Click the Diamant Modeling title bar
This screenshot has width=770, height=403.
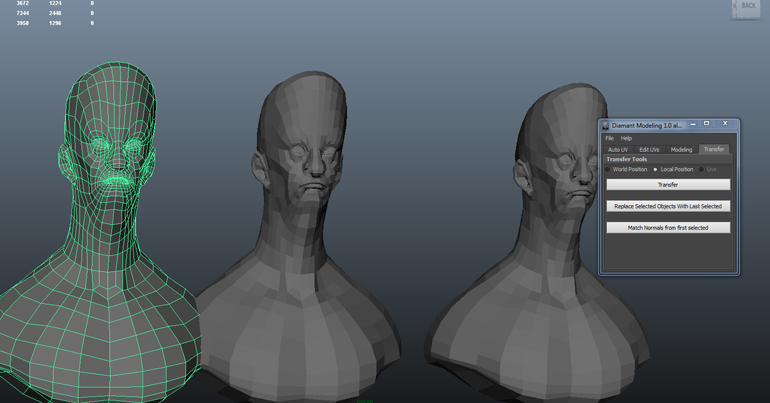point(645,126)
